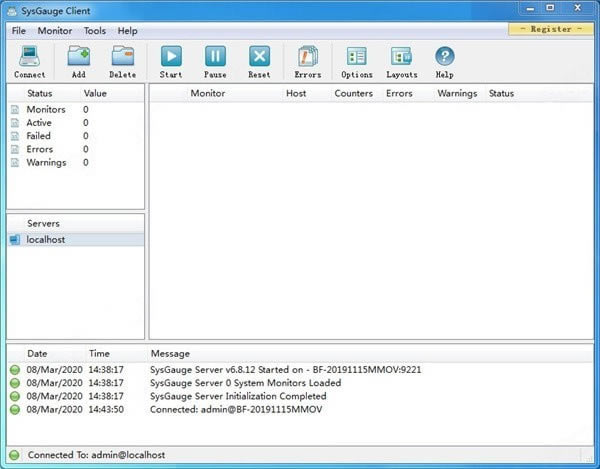
Task: Start monitoring with the Start button
Action: tap(171, 62)
